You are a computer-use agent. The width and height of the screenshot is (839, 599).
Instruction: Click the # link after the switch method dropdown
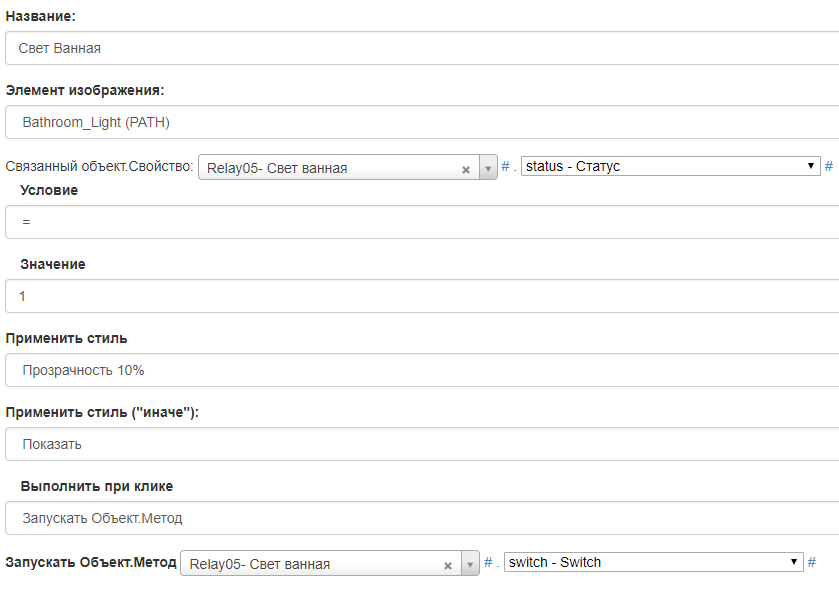(x=812, y=562)
